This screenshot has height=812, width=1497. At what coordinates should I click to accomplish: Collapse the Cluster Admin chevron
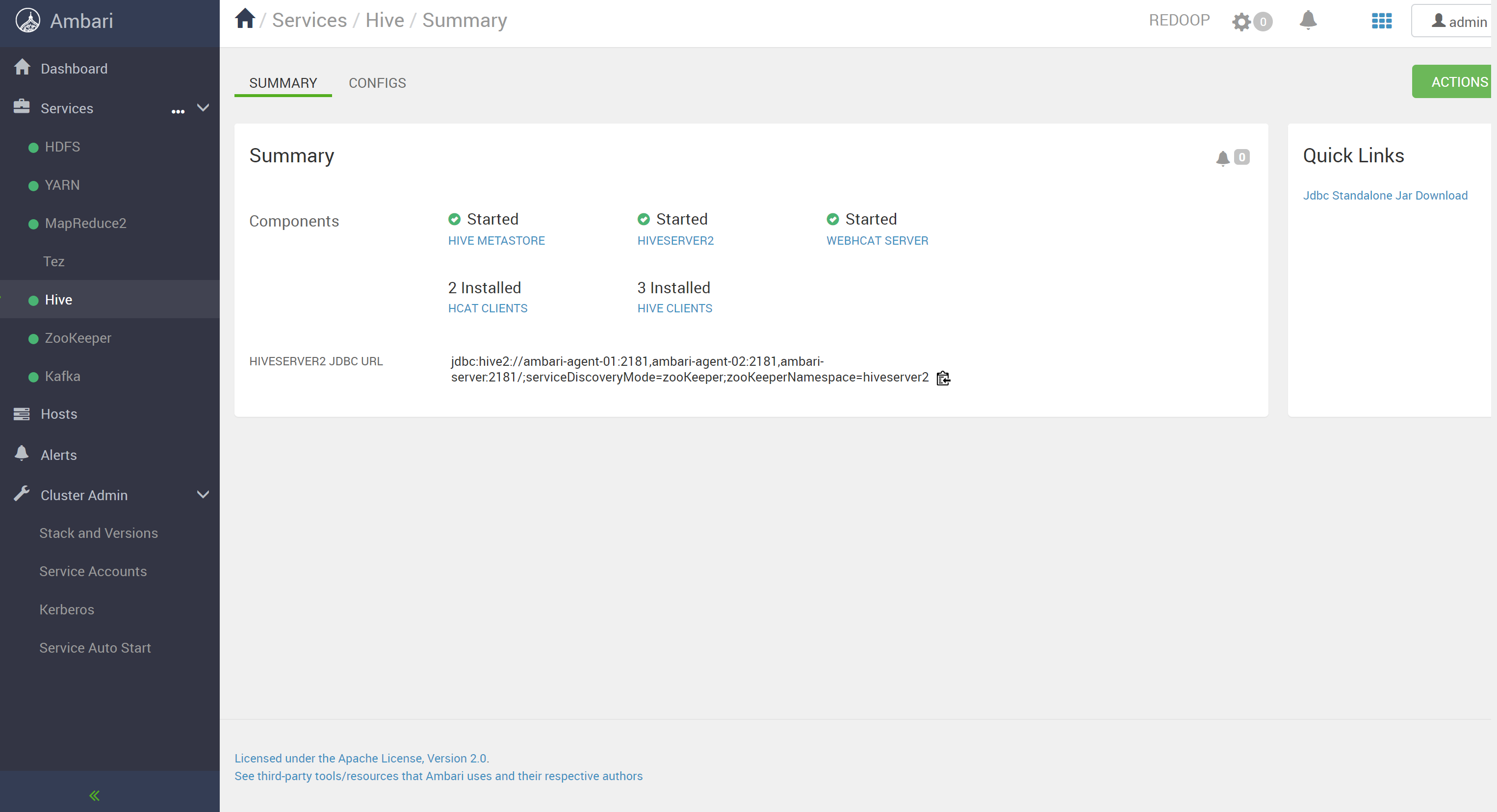pyautogui.click(x=203, y=494)
